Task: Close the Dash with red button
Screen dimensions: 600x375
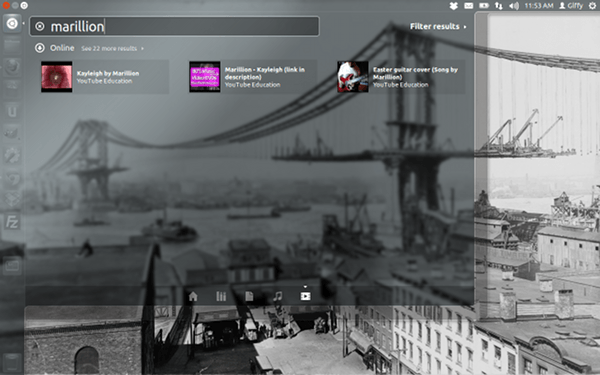Action: (5, 5)
